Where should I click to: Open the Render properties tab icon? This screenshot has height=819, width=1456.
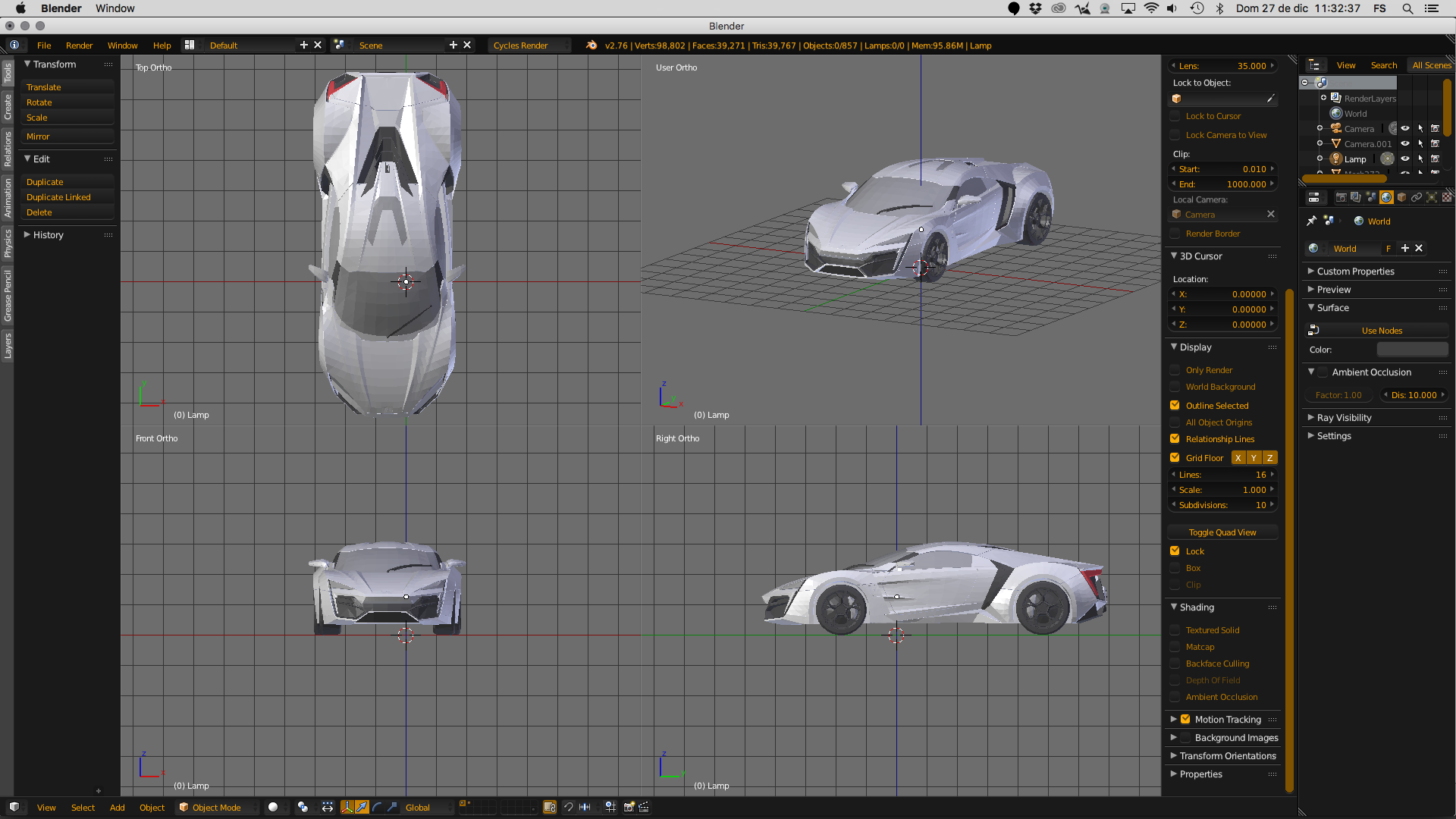pos(1341,197)
